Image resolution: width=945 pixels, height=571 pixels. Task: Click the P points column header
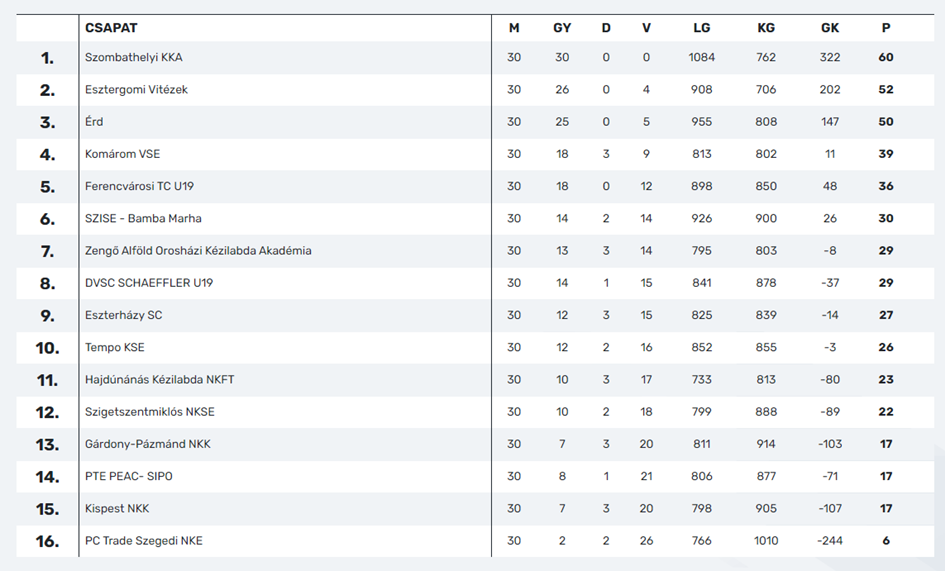point(886,28)
